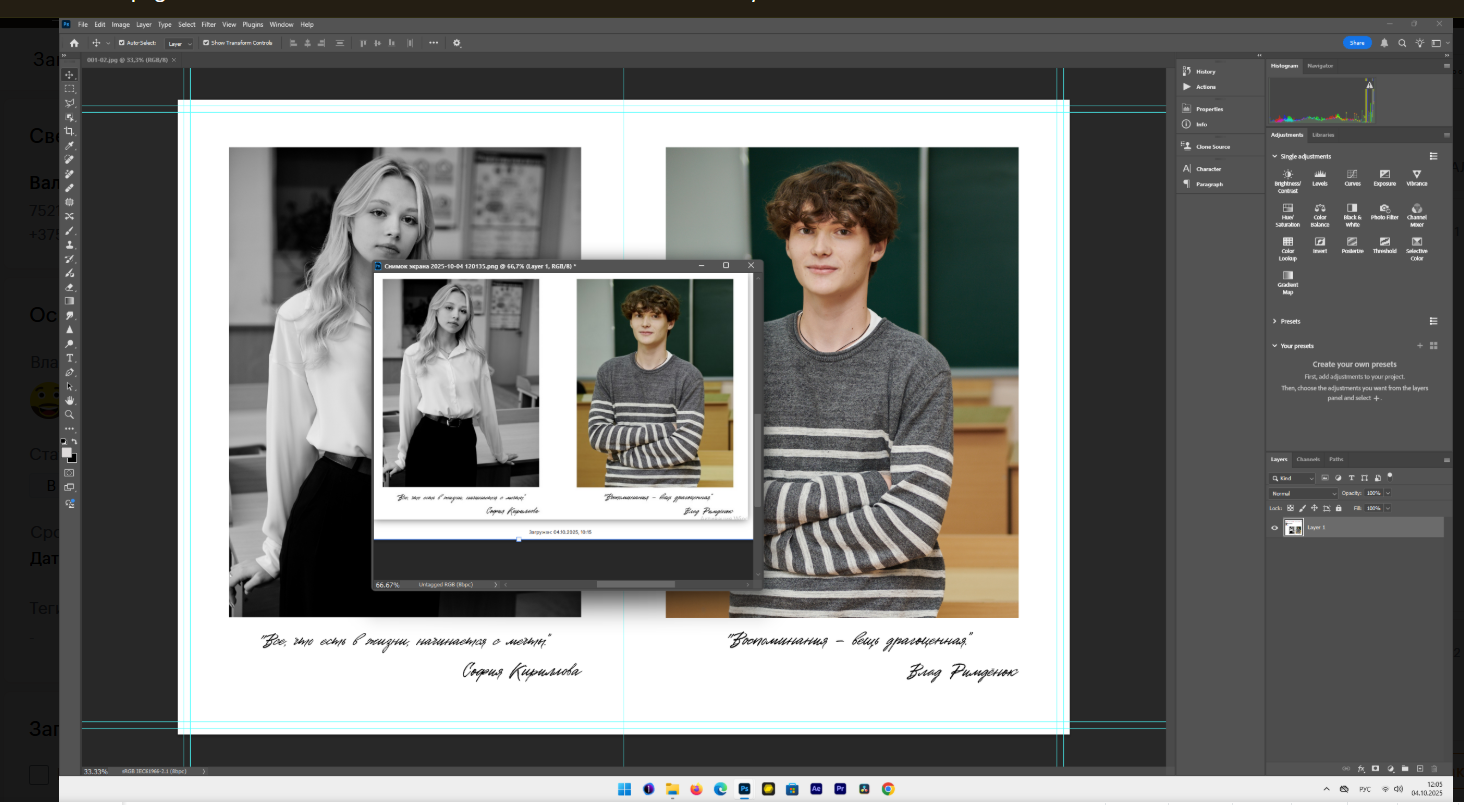This screenshot has width=1464, height=805.
Task: Pick the Zoom tool in toolbar
Action: pos(70,414)
